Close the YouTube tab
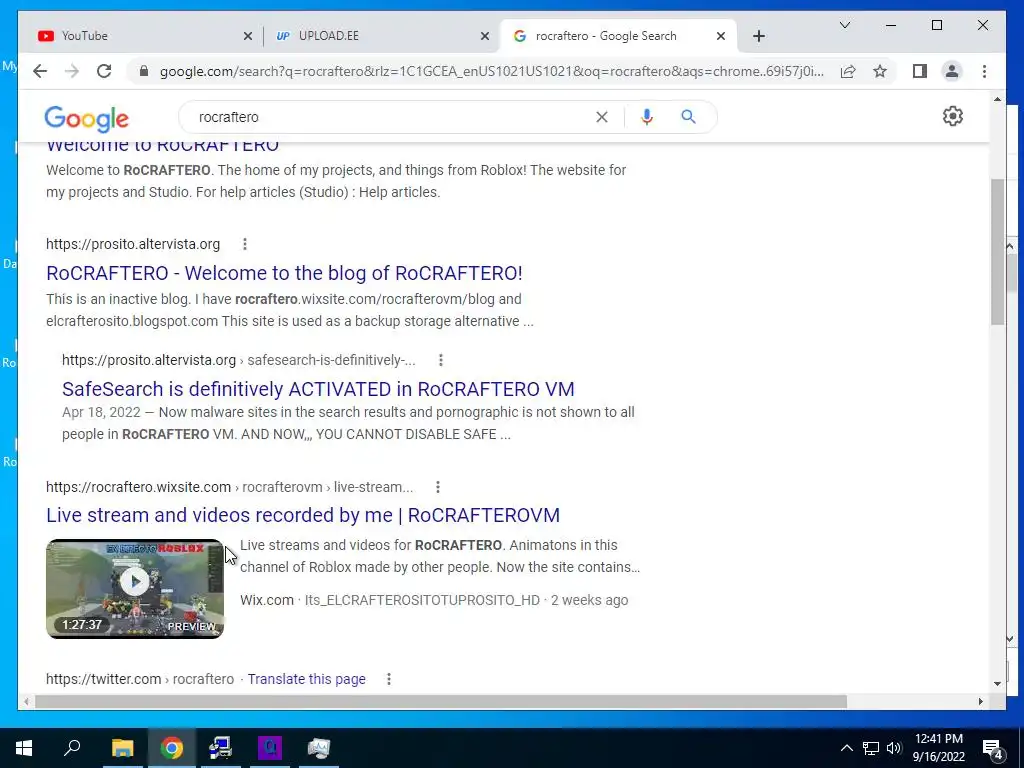 tap(248, 36)
